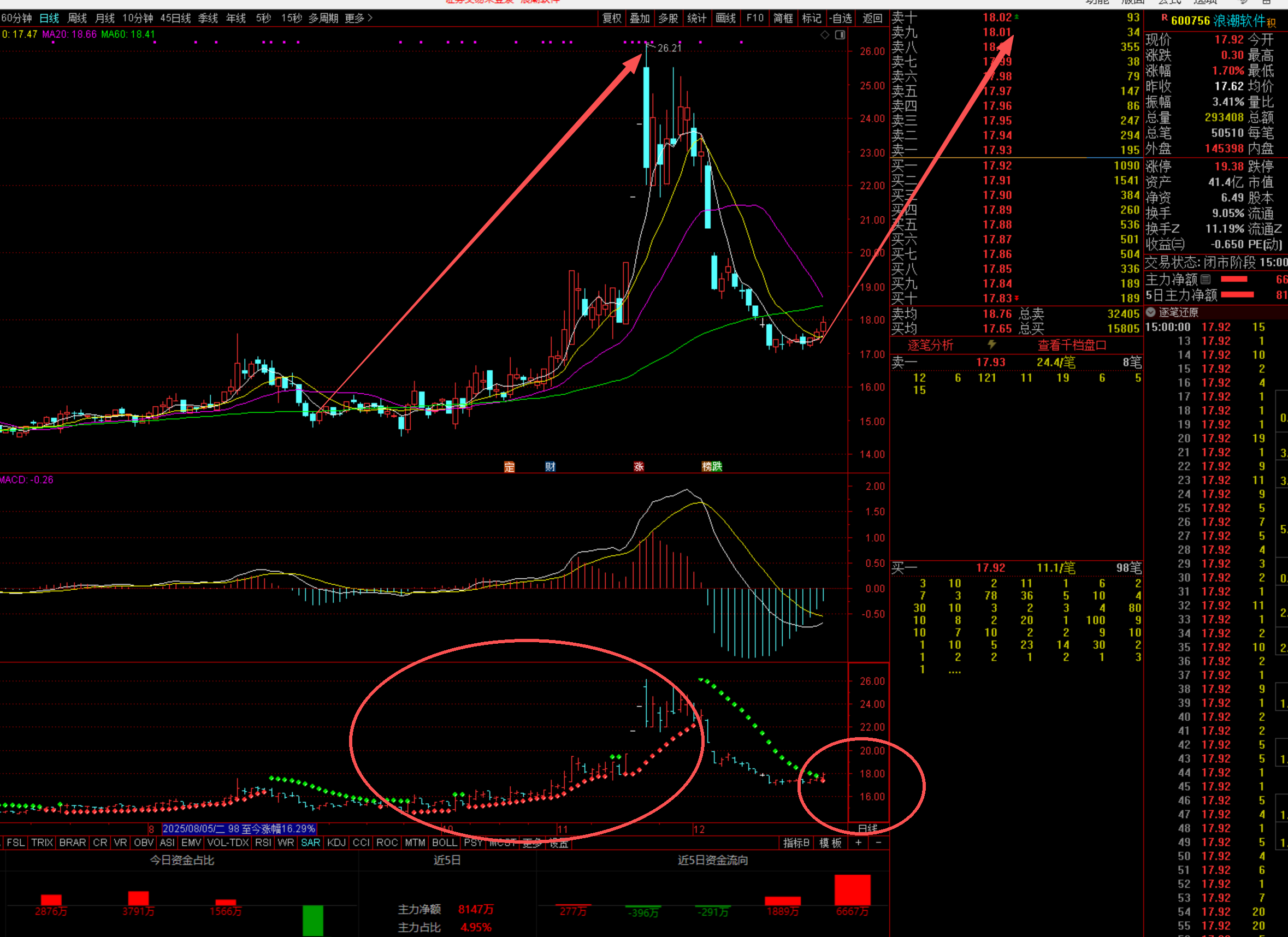Click the diamond icon above the chart
Viewport: 1288px width, 937px height.
825,35
